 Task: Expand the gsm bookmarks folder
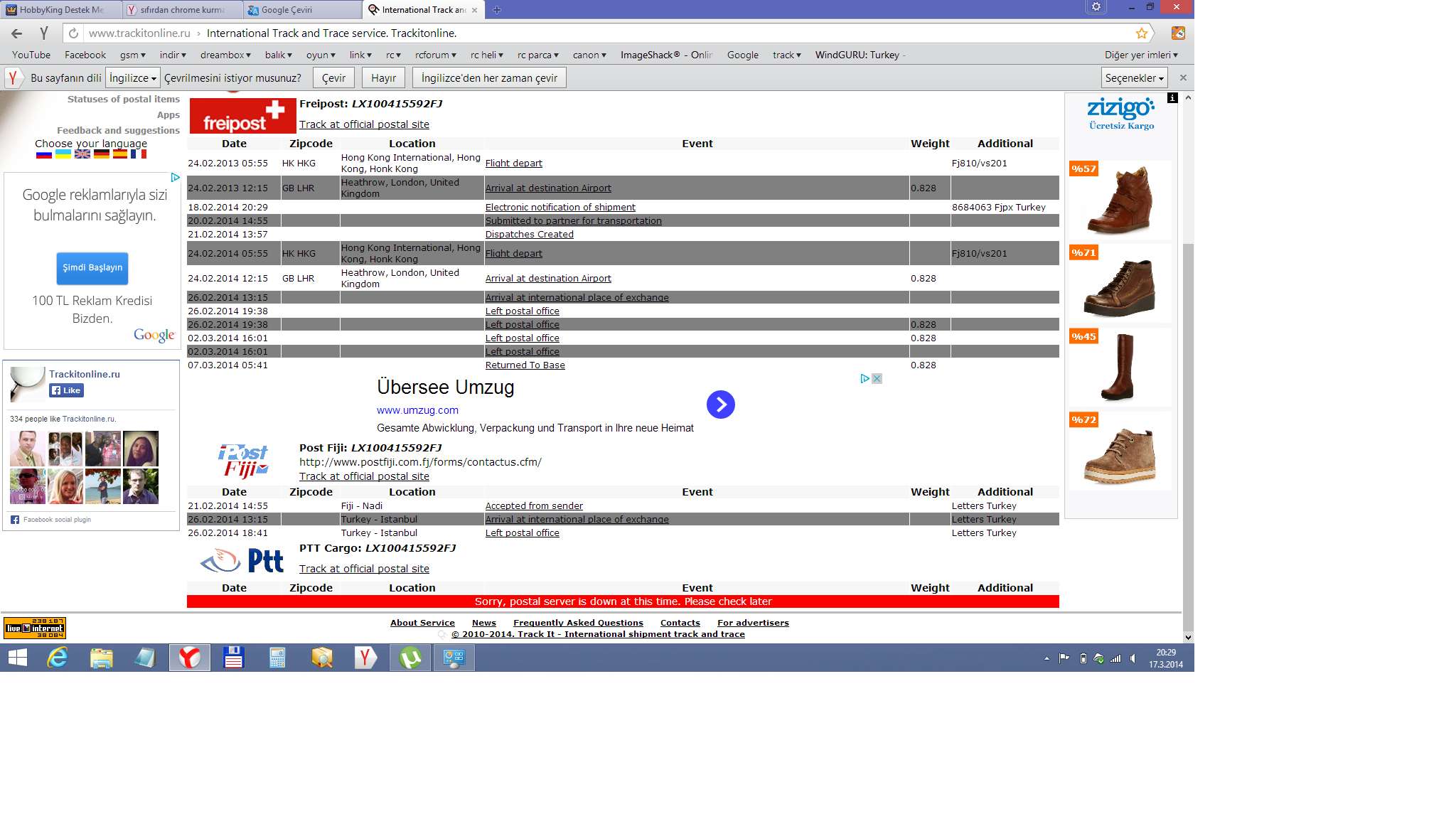[x=132, y=55]
